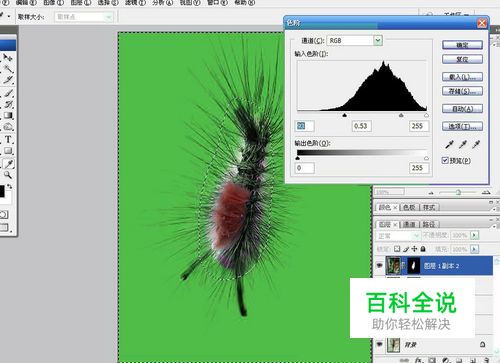Pick the white point eyedropper in Levels

click(476, 145)
